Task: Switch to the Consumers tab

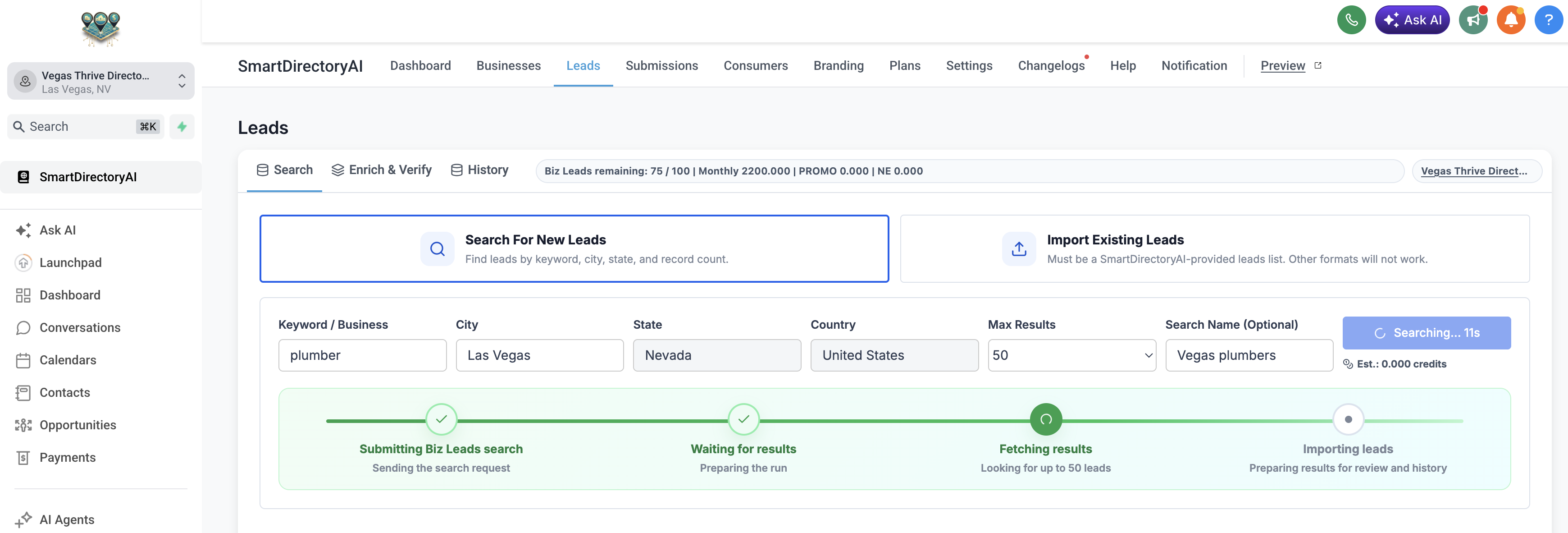Action: tap(756, 65)
